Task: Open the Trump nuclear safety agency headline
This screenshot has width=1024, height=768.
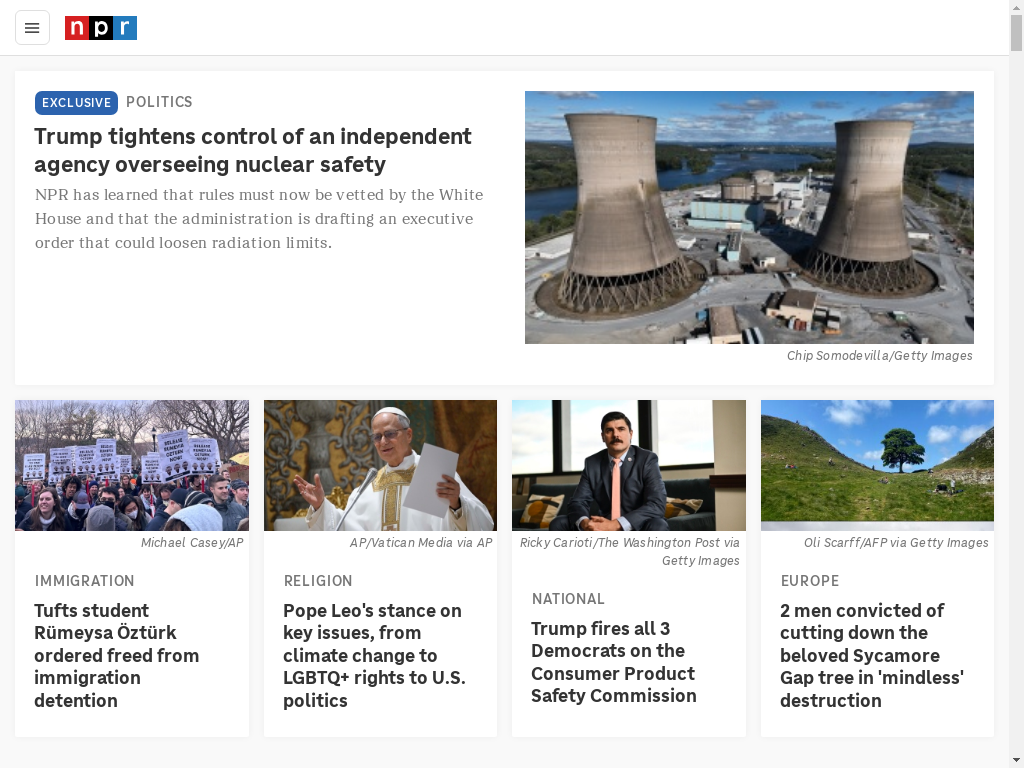Action: (253, 150)
